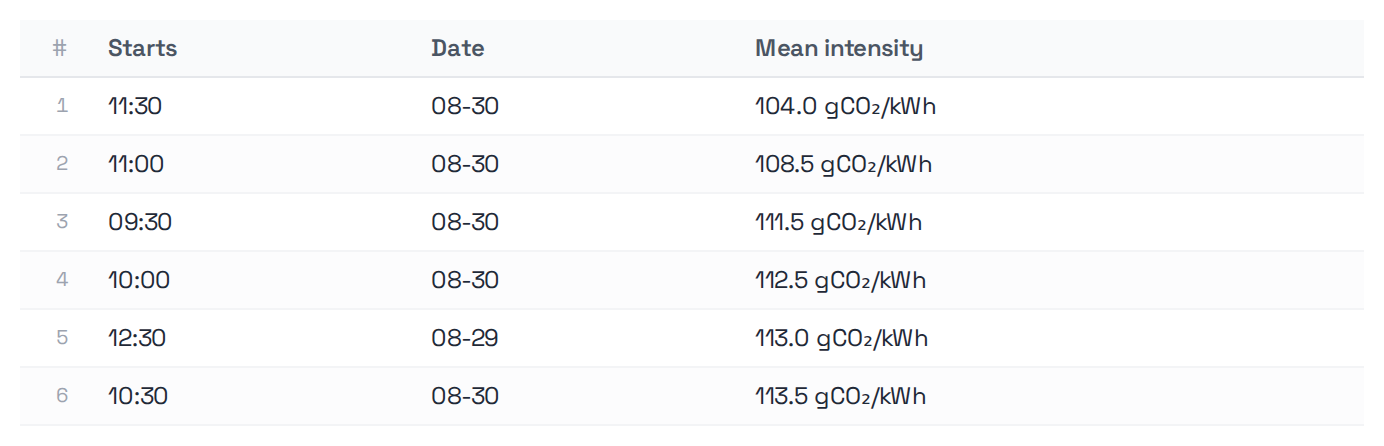Click the 112.5 gCO₂/kWh intensity value
The image size is (1384, 446).
click(840, 280)
